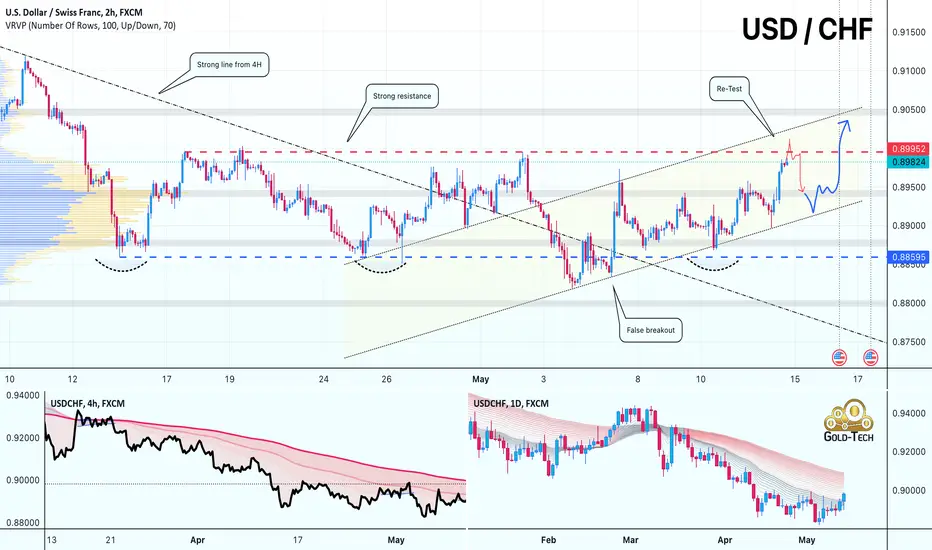Click the 0.89500 price axis label

tap(909, 187)
